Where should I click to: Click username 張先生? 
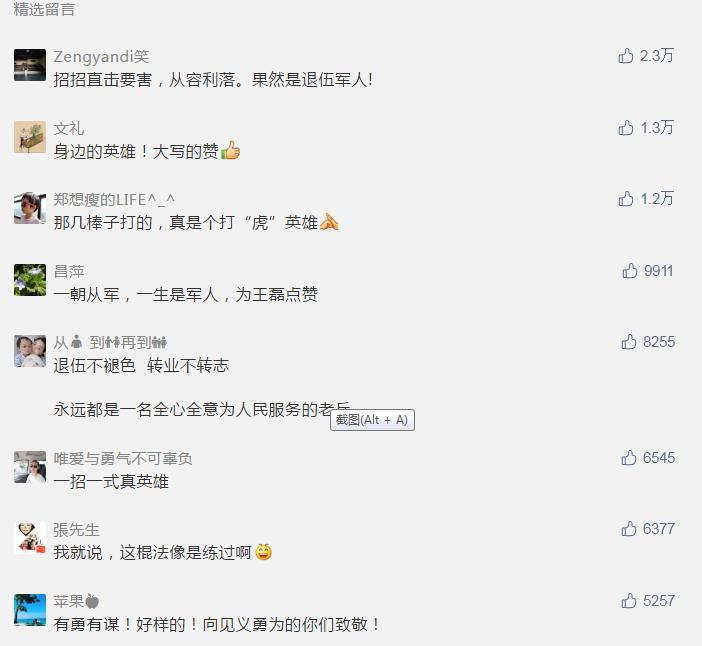[76, 530]
